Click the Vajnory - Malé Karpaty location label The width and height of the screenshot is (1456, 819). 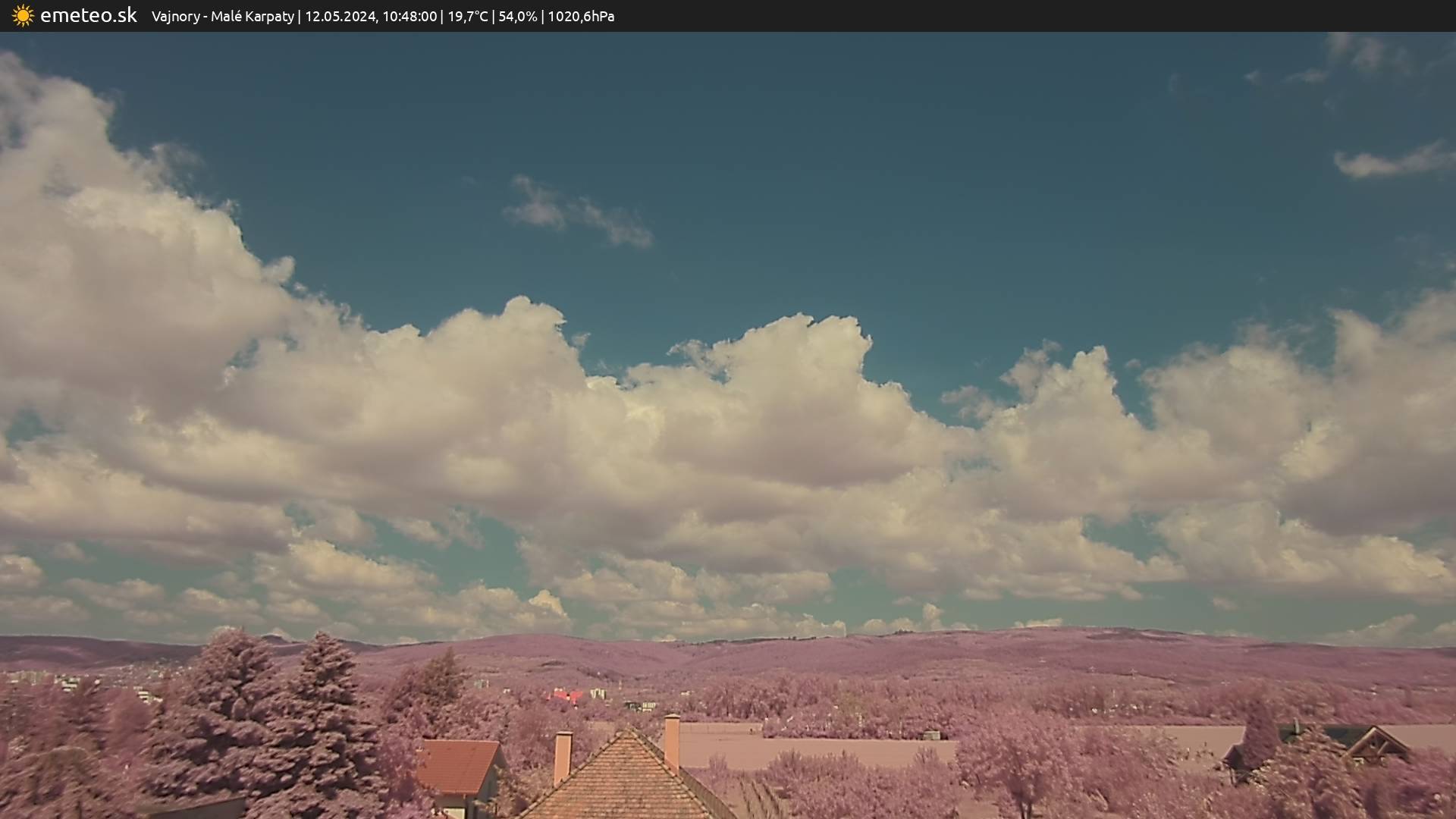pos(222,16)
